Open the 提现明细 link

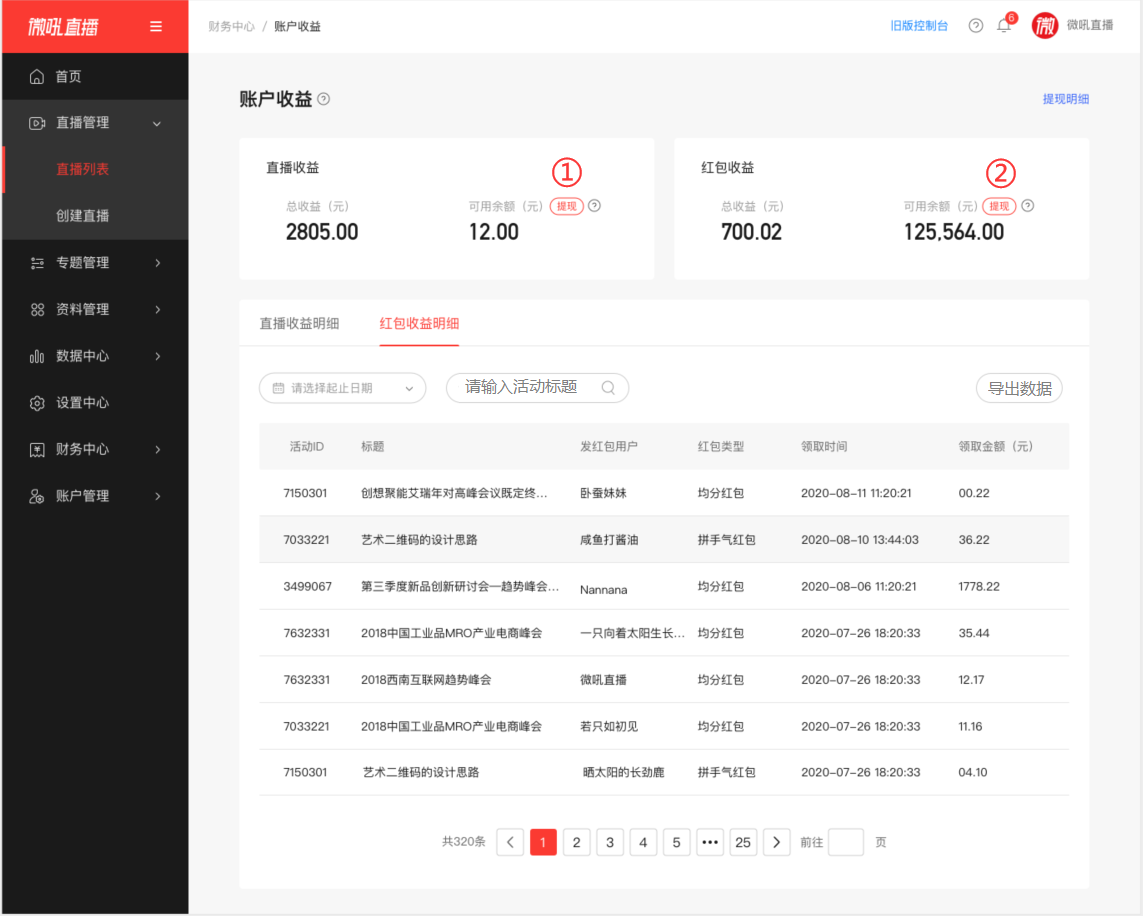click(1066, 99)
